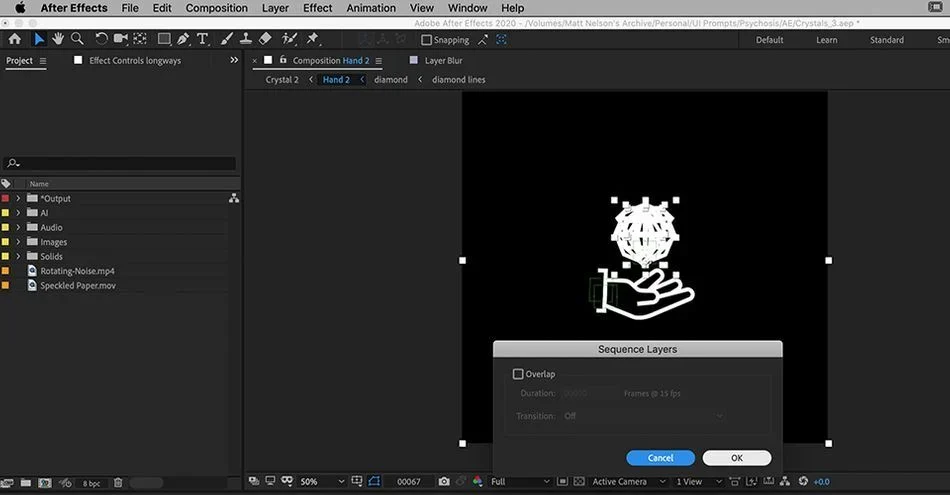Open the Full resolution dropdown
950x495 pixels.
click(x=520, y=482)
